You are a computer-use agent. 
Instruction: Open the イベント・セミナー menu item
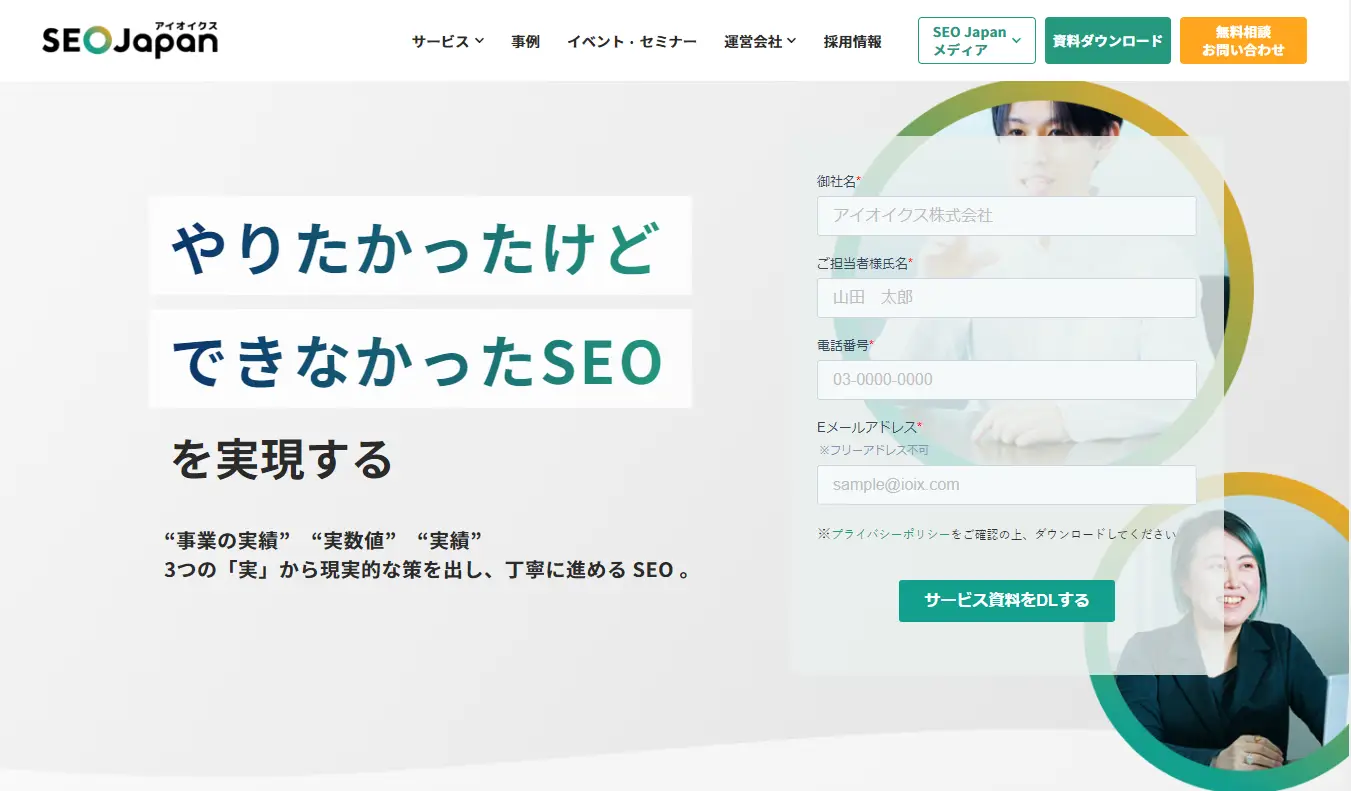(632, 41)
